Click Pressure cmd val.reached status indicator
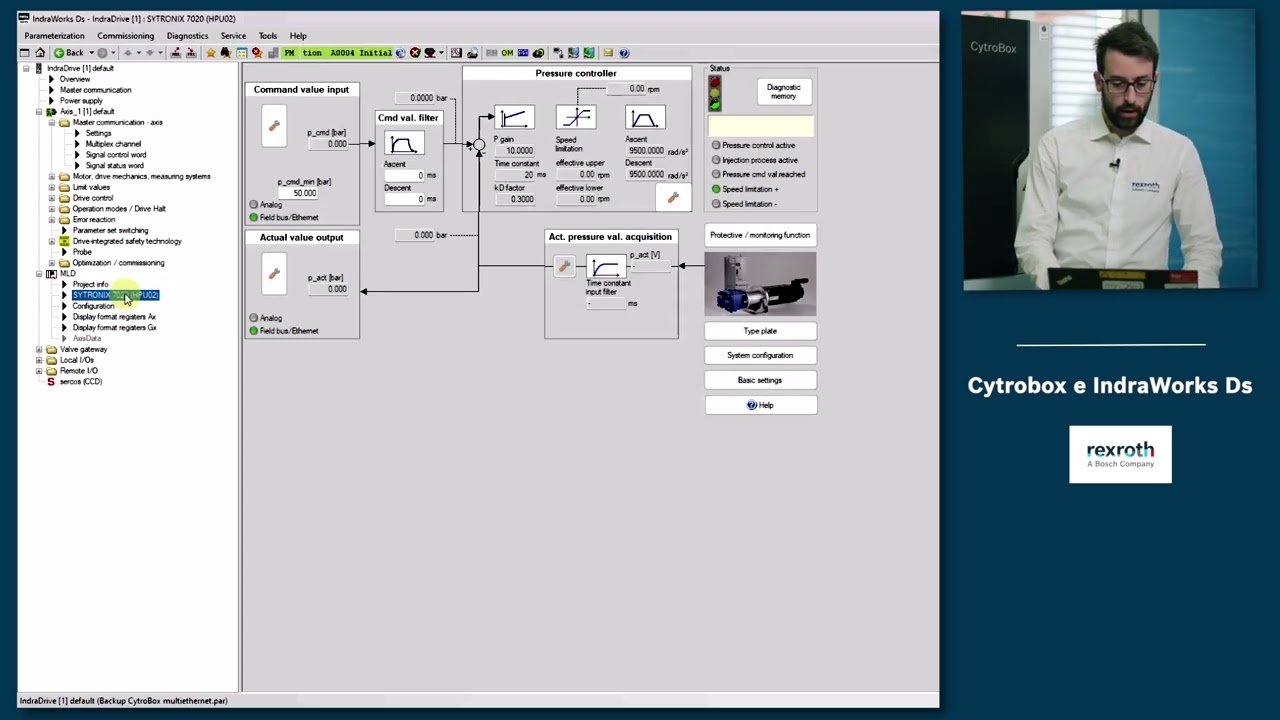 [716, 174]
